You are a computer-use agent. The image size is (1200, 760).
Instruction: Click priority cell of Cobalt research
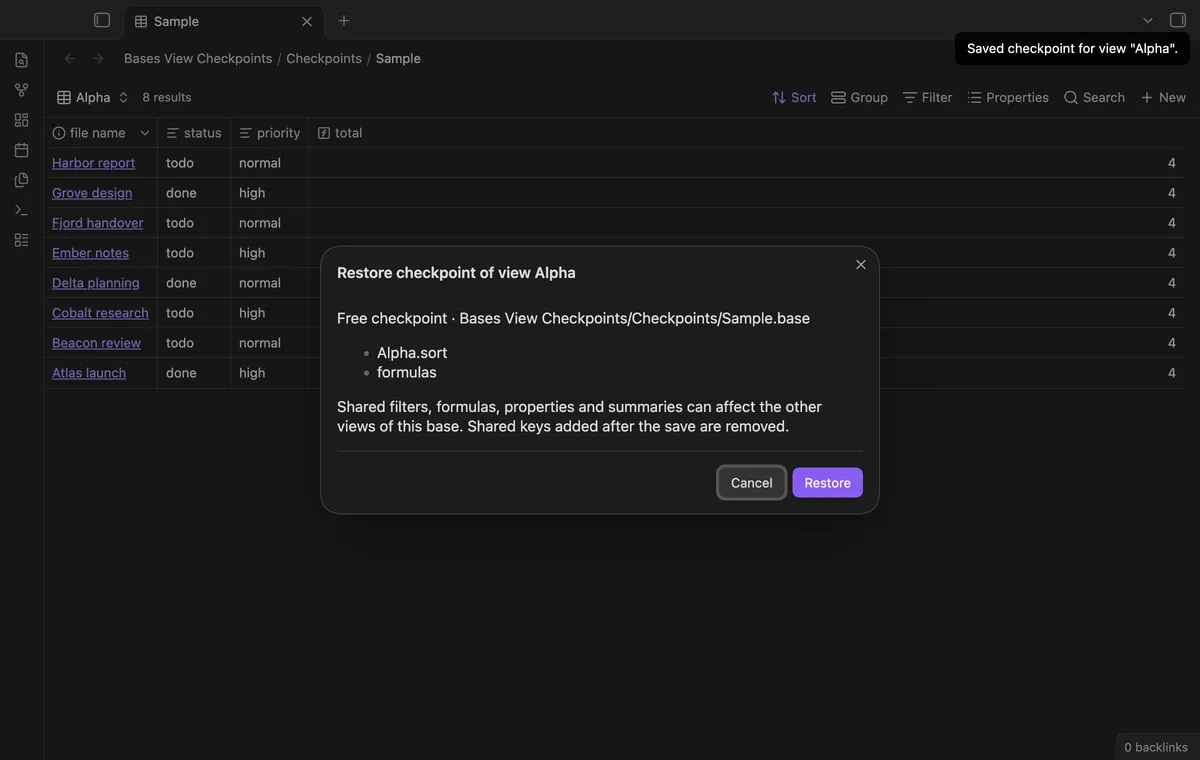coord(270,313)
